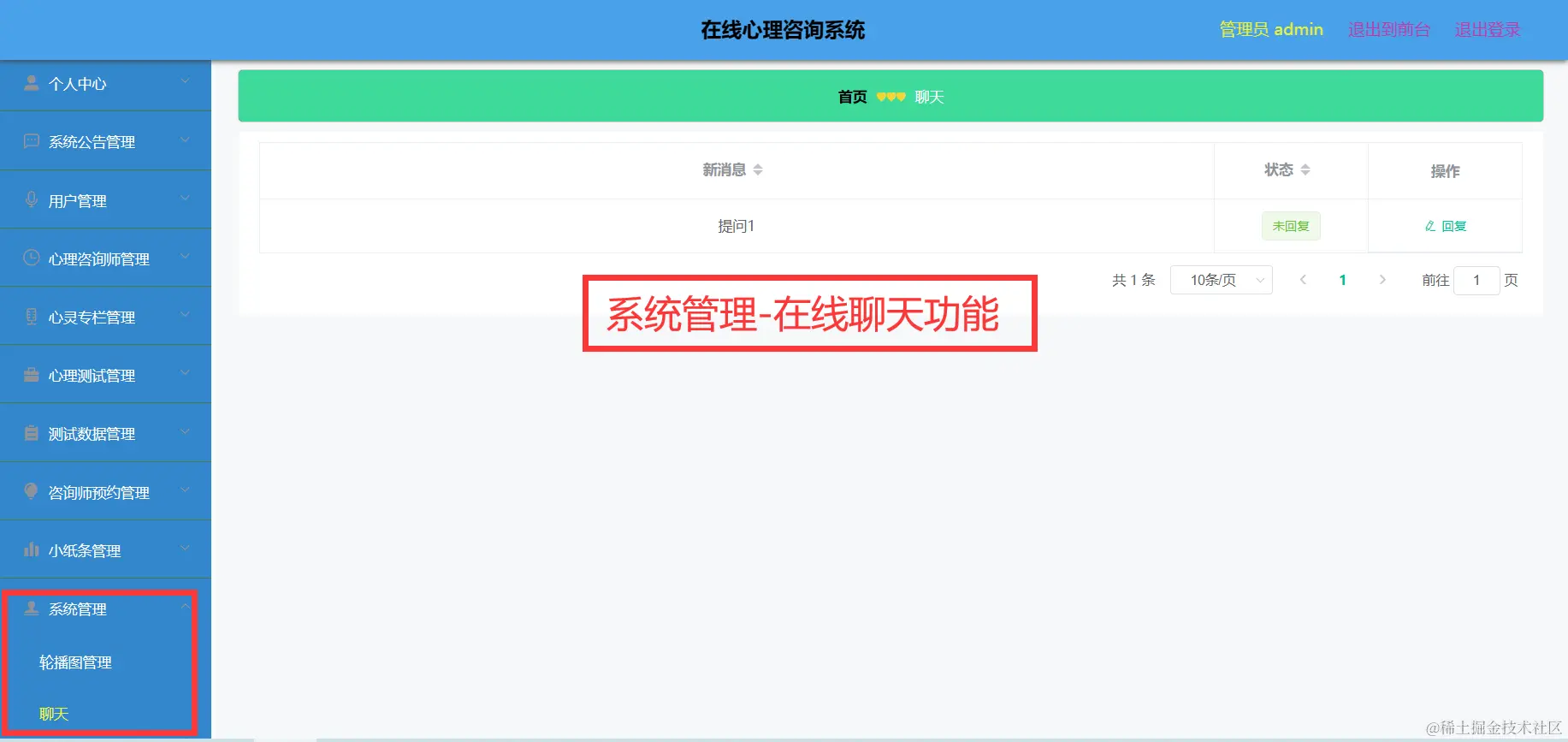Open the 心灵专栏管理 menu item

click(105, 318)
